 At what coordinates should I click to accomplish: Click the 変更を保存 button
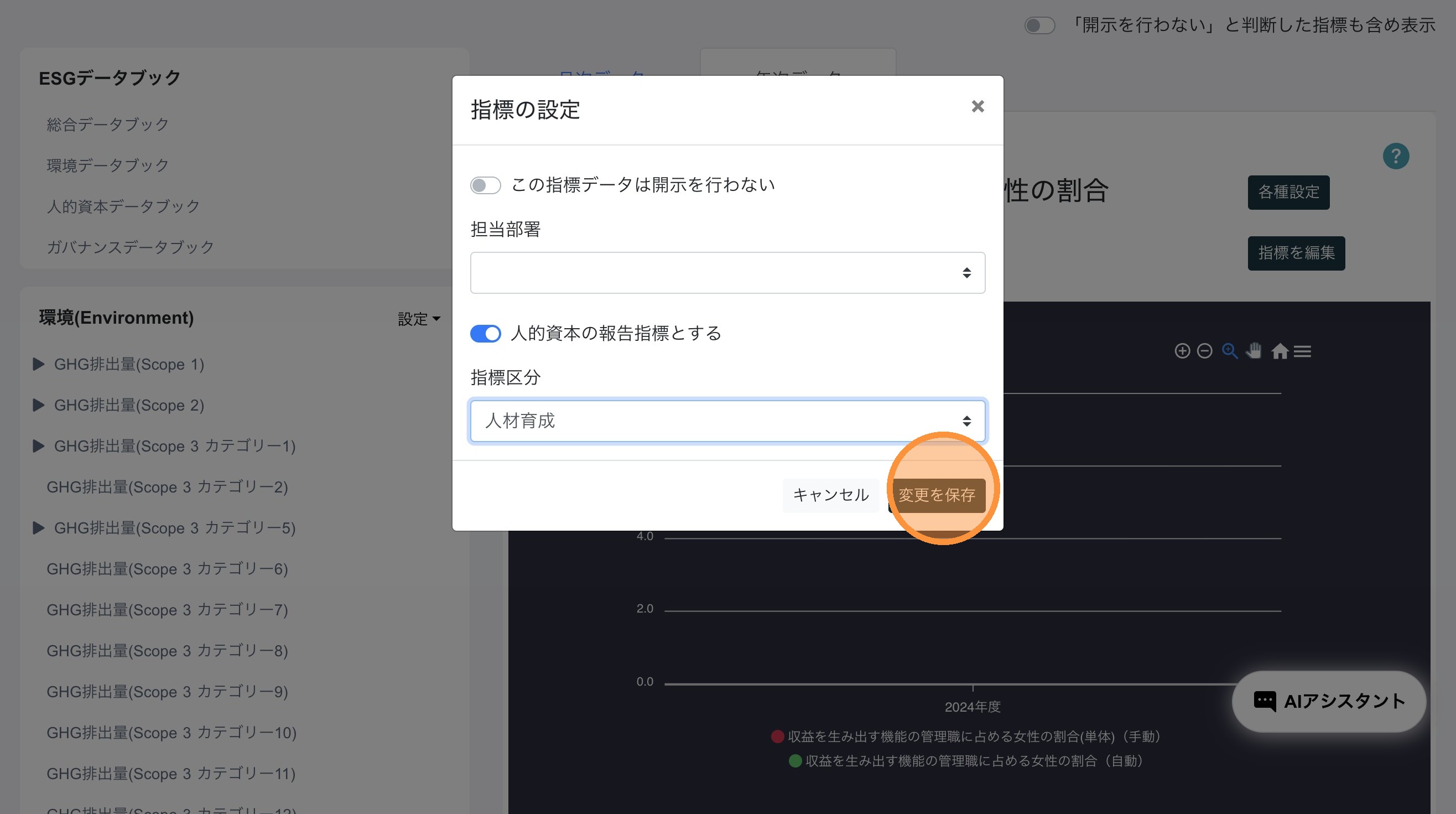(x=937, y=495)
